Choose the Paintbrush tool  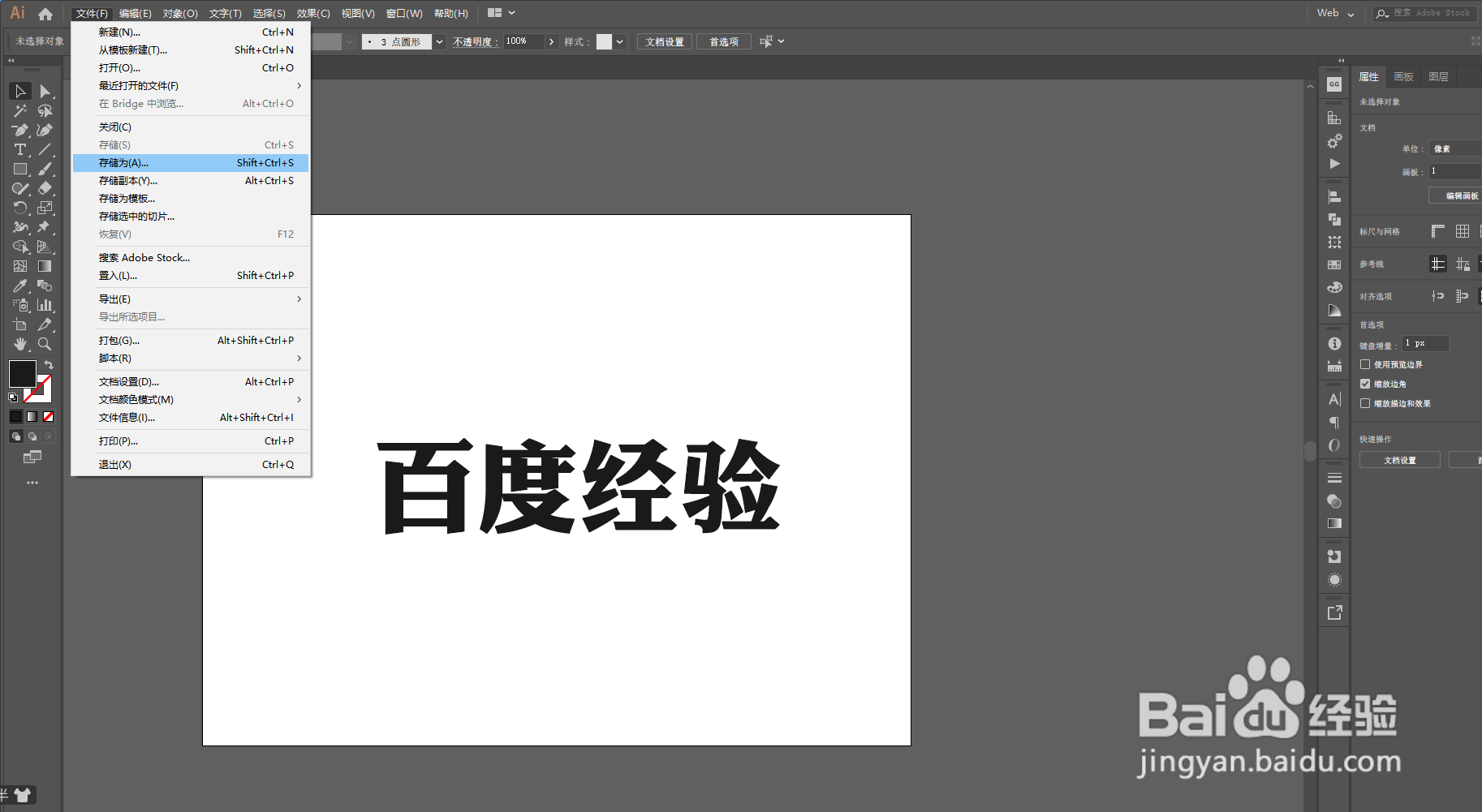coord(45,168)
